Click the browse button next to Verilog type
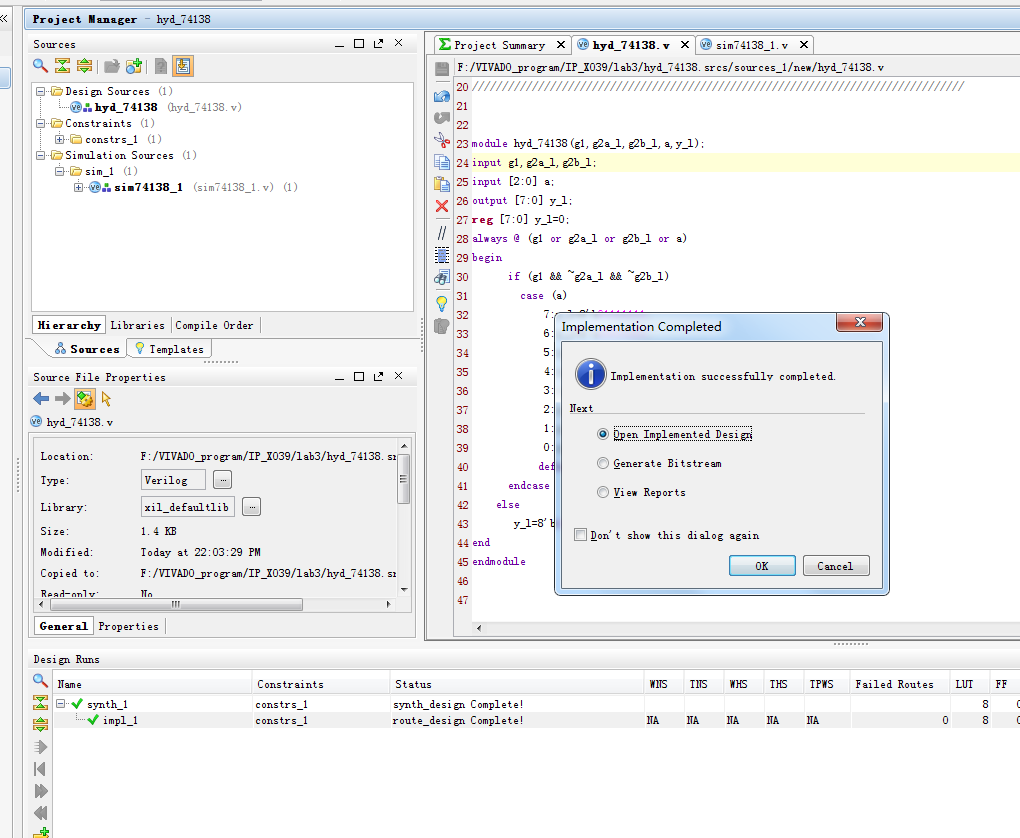 pos(223,480)
